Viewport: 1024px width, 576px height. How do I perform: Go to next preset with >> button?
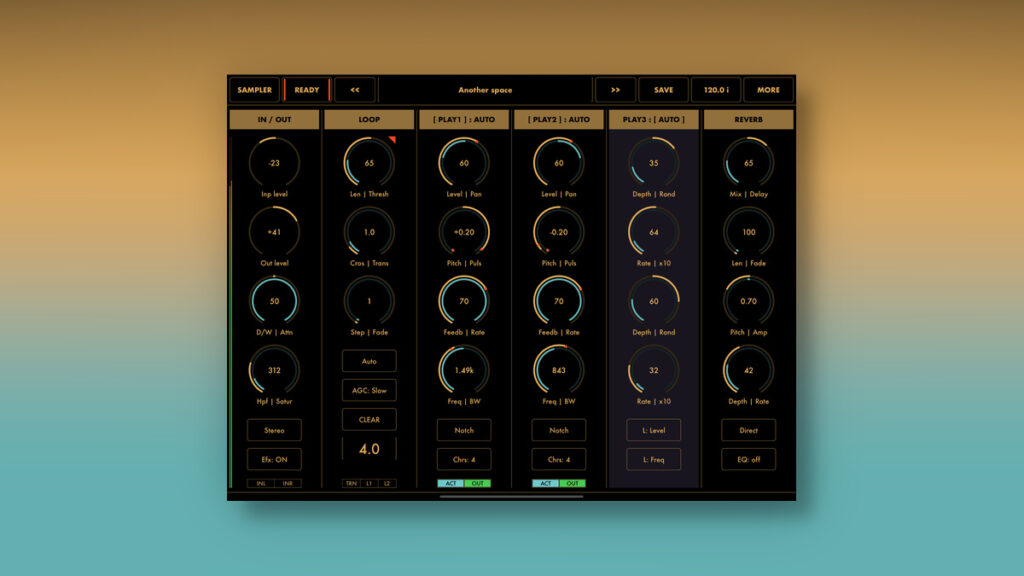point(615,89)
